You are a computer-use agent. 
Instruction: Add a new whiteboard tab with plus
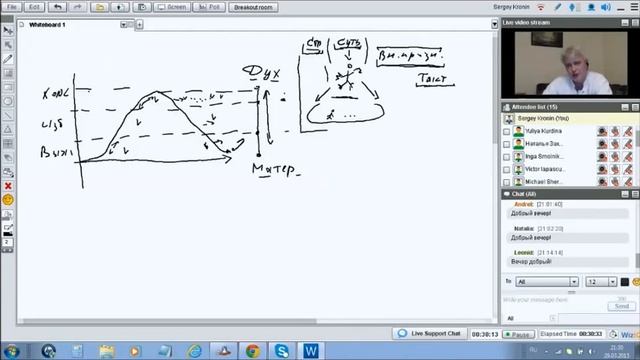pos(139,25)
